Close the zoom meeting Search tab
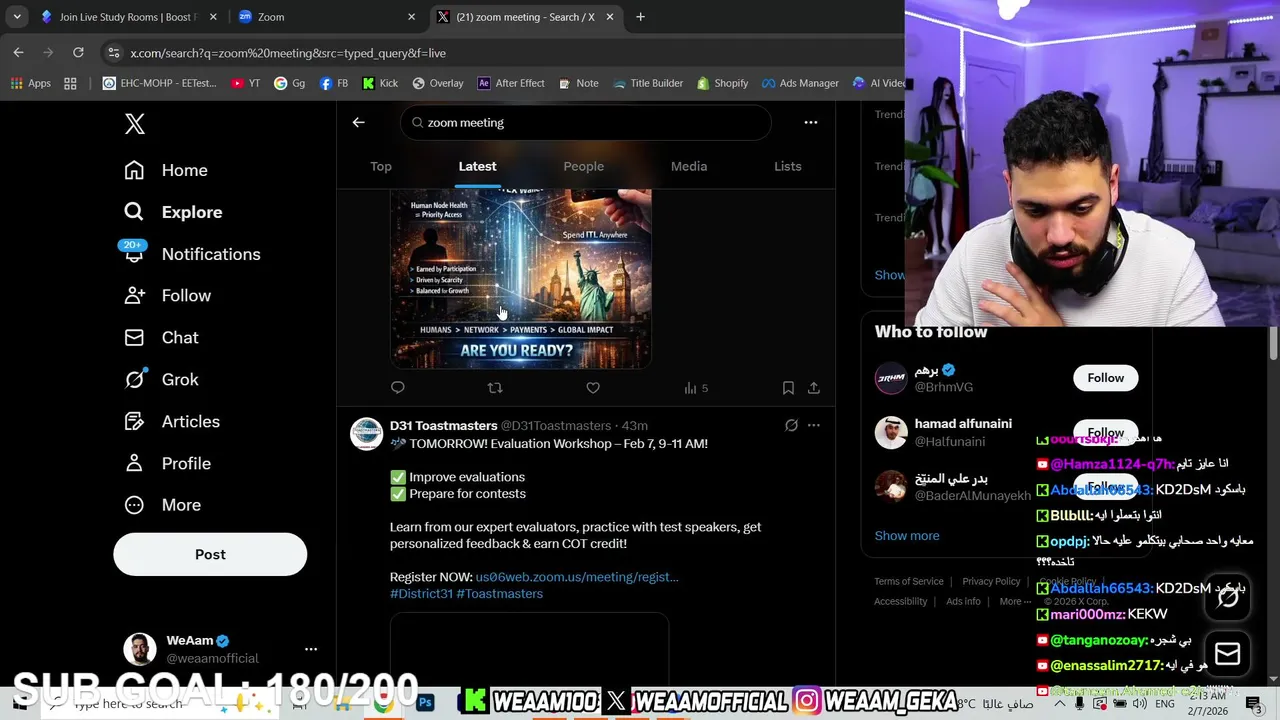The height and width of the screenshot is (720, 1280). pyautogui.click(x=610, y=17)
